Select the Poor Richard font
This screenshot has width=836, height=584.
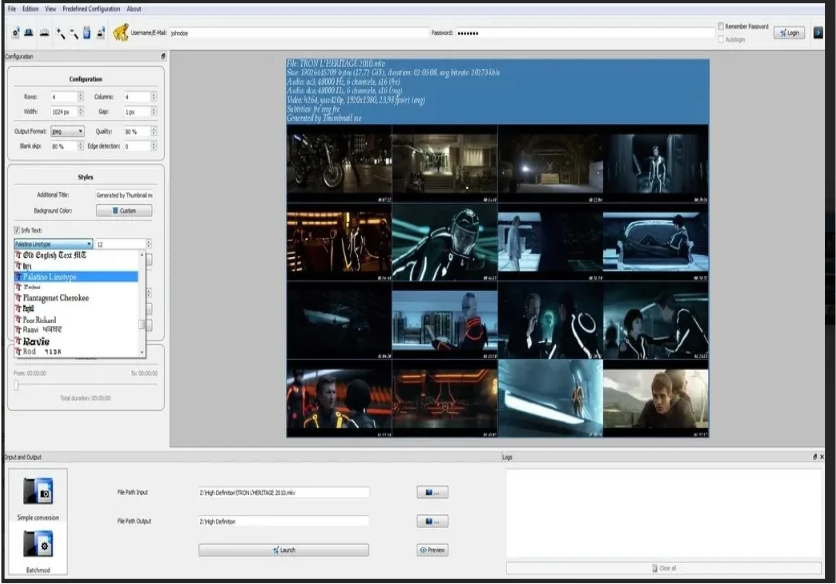pos(76,320)
